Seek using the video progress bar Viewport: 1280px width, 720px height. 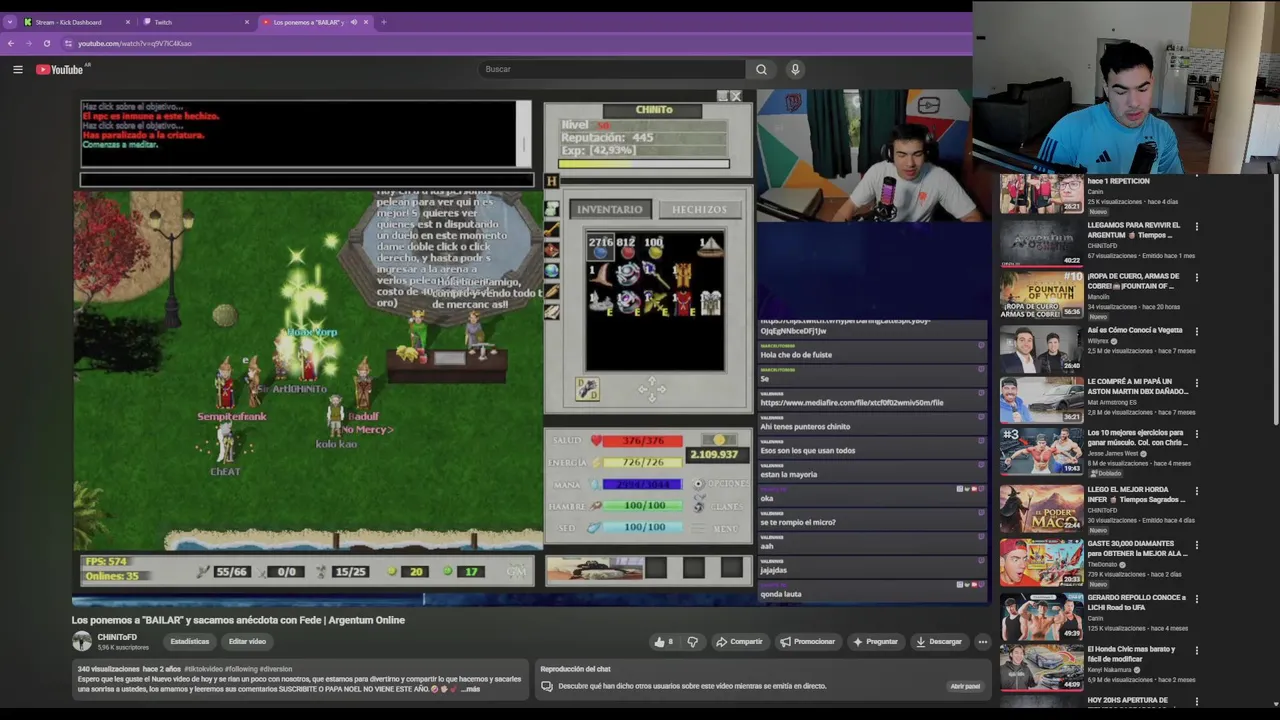tap(530, 600)
